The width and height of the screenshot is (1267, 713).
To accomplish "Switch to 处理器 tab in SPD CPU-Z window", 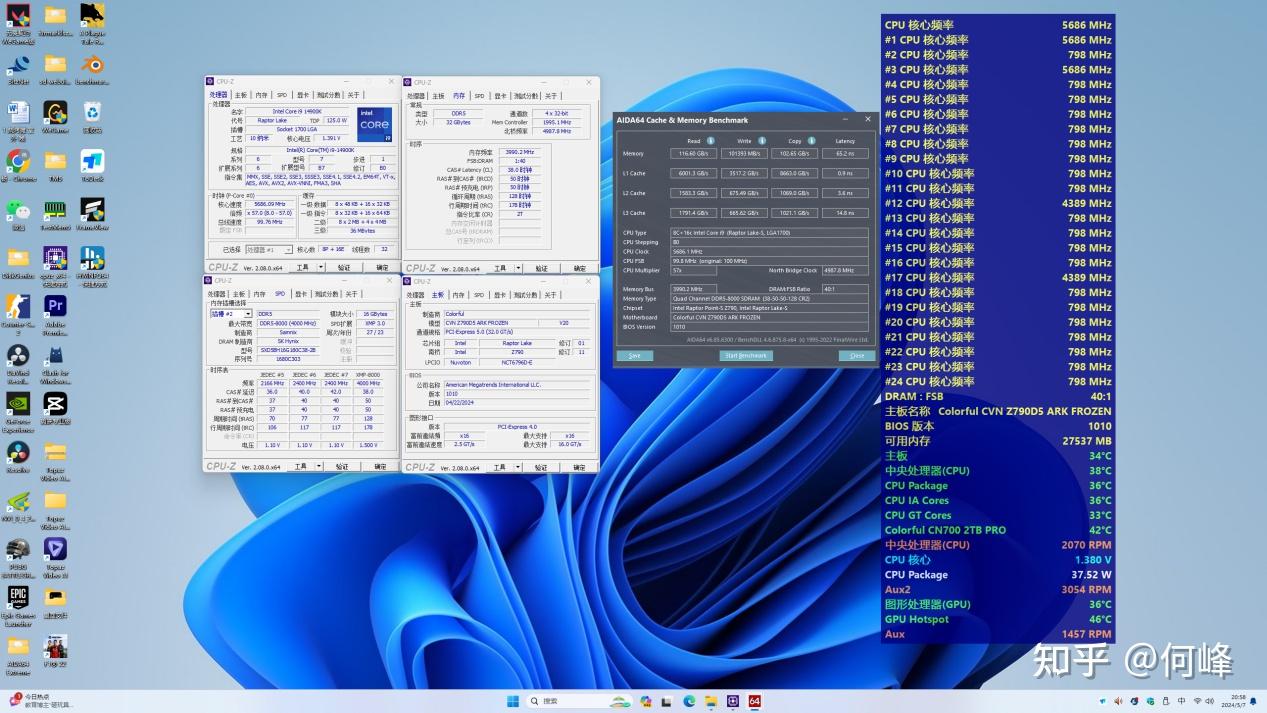I will [x=217, y=294].
